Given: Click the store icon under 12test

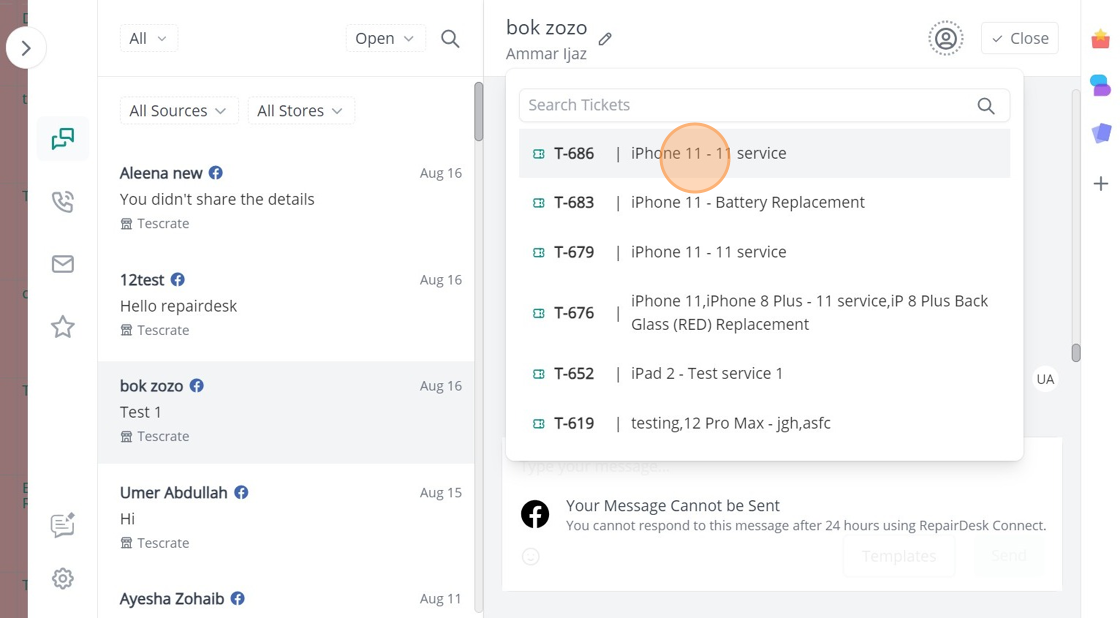Looking at the screenshot, I should [126, 330].
